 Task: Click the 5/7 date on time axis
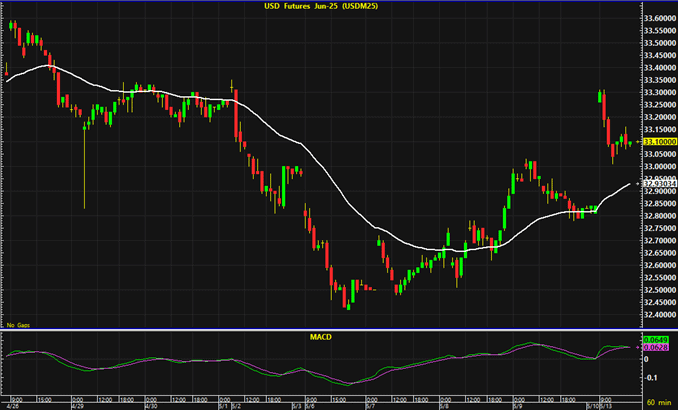click(370, 406)
